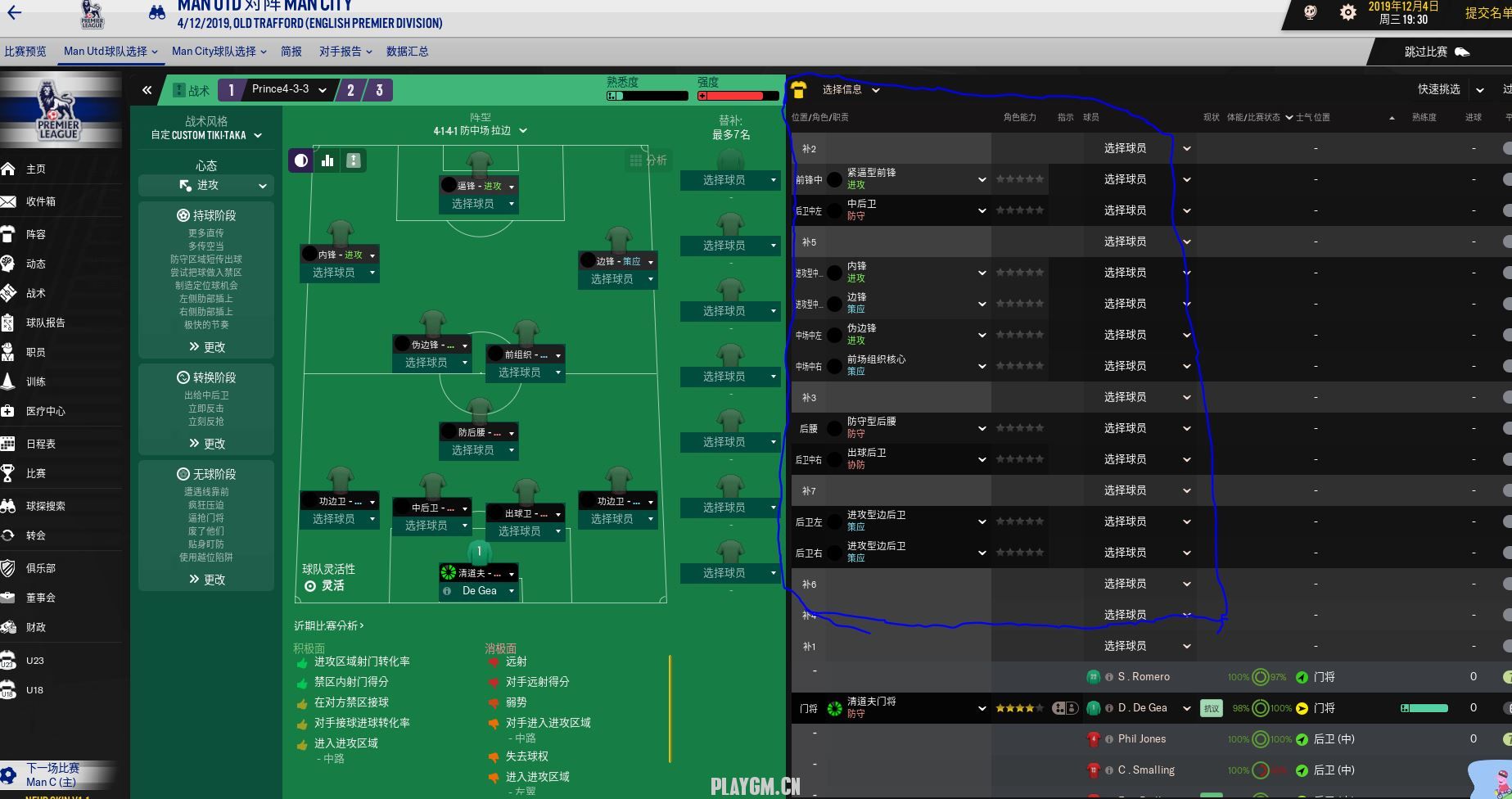Open 转会 transfers in sidebar
The width and height of the screenshot is (1512, 799).
[x=36, y=535]
